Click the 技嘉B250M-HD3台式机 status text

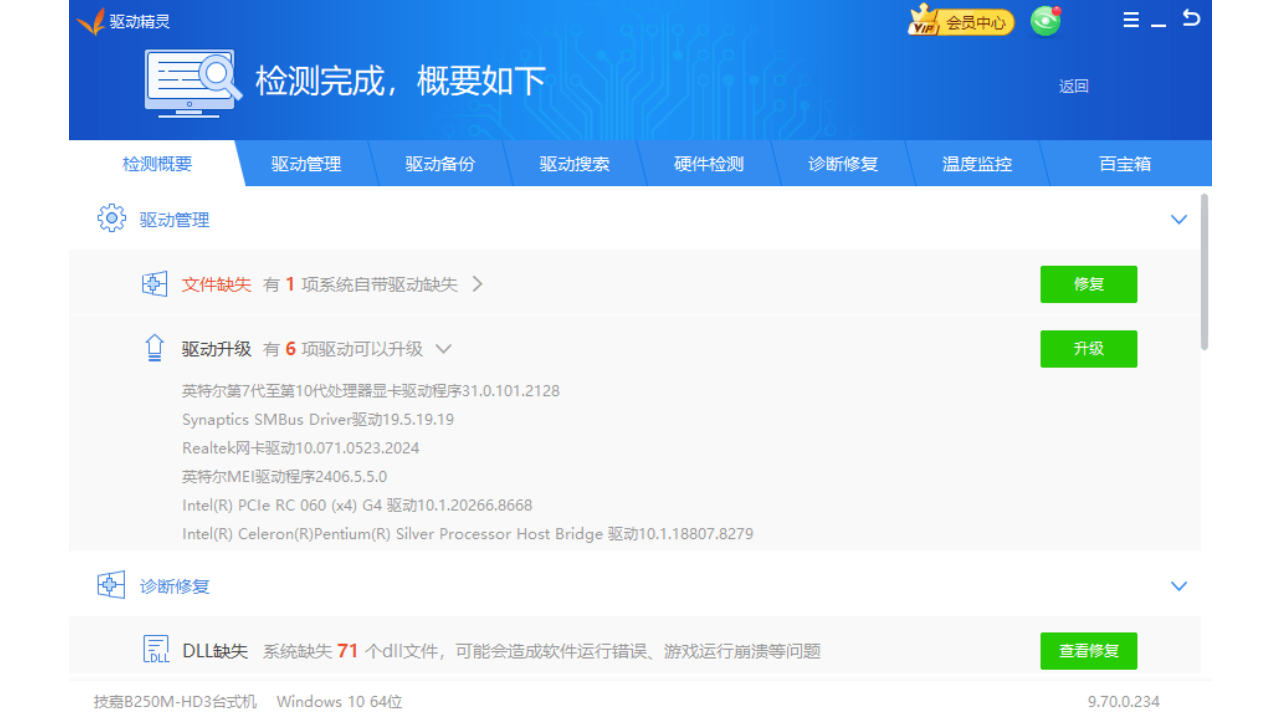click(175, 702)
